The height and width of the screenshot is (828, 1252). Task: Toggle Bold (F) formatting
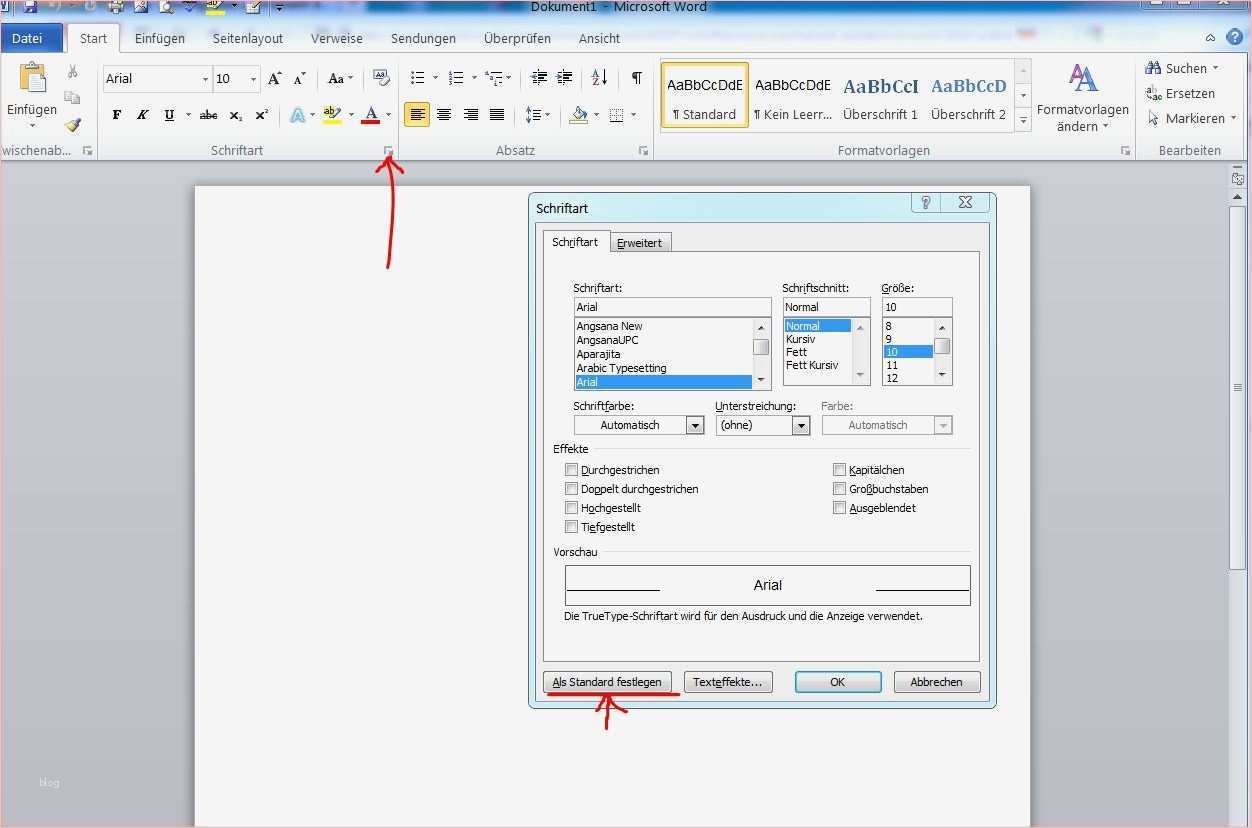tap(117, 115)
